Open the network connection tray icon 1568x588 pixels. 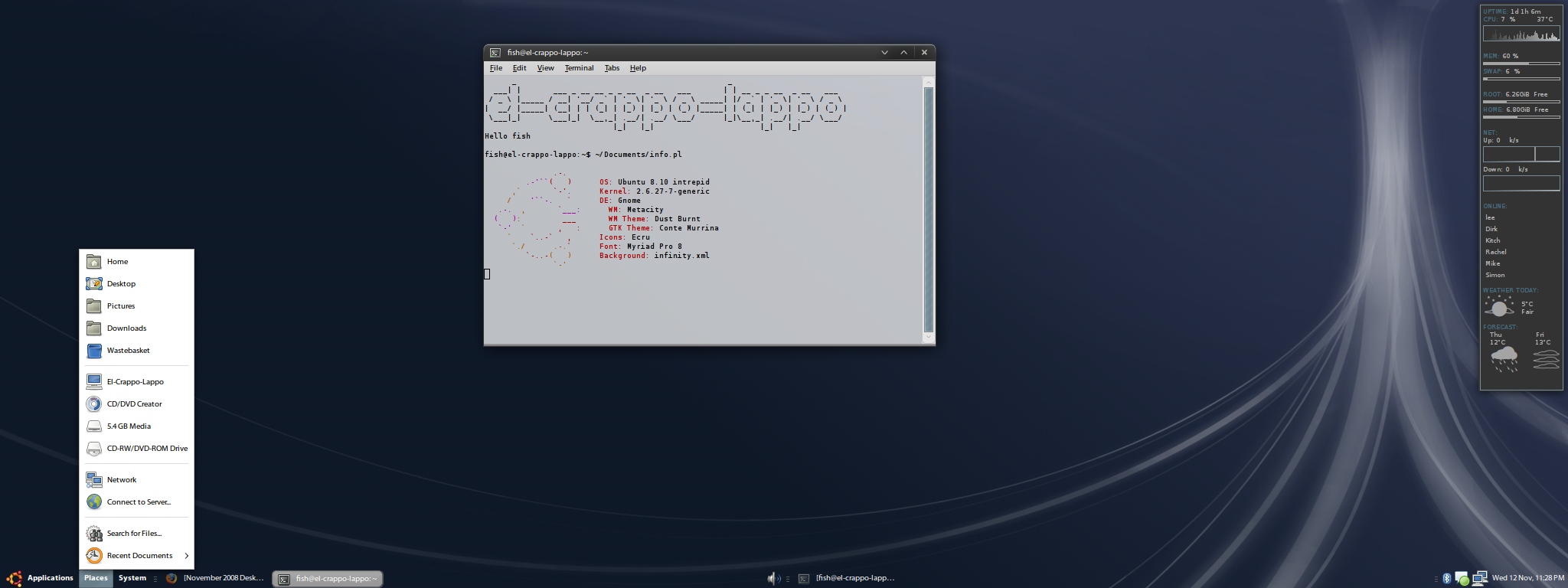click(1479, 578)
